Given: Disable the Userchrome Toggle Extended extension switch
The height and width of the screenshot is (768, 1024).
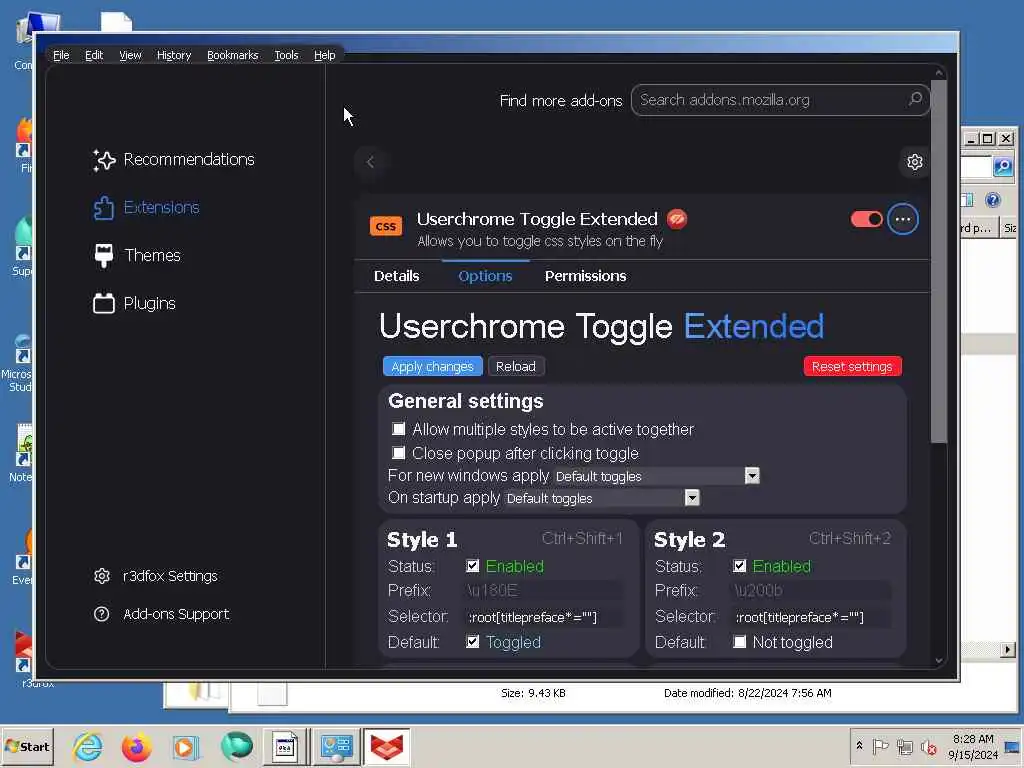Looking at the screenshot, I should point(867,219).
